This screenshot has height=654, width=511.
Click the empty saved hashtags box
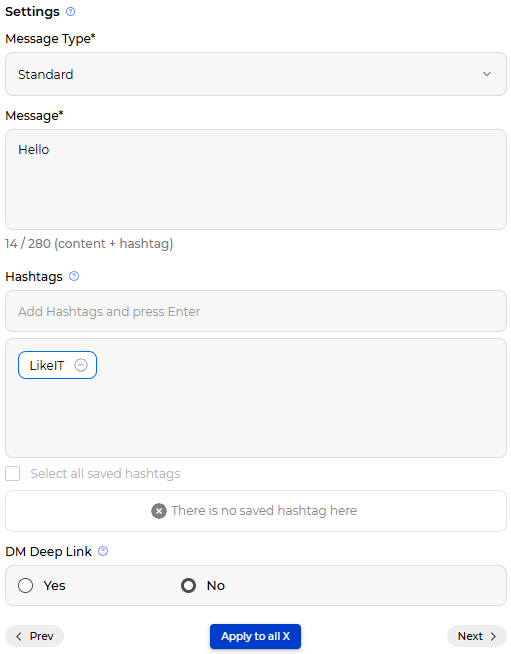pyautogui.click(x=256, y=511)
